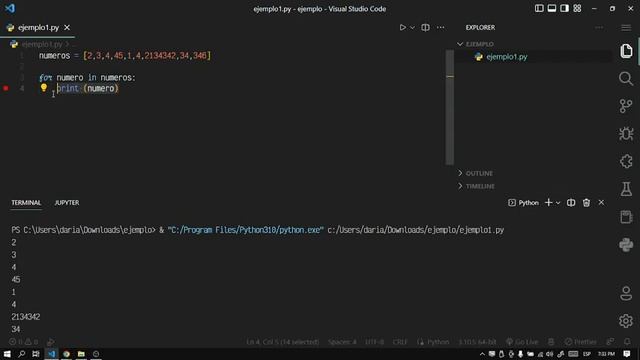Viewport: 640px width, 360px height.
Task: Select the Python terminal label
Action: tap(524, 202)
